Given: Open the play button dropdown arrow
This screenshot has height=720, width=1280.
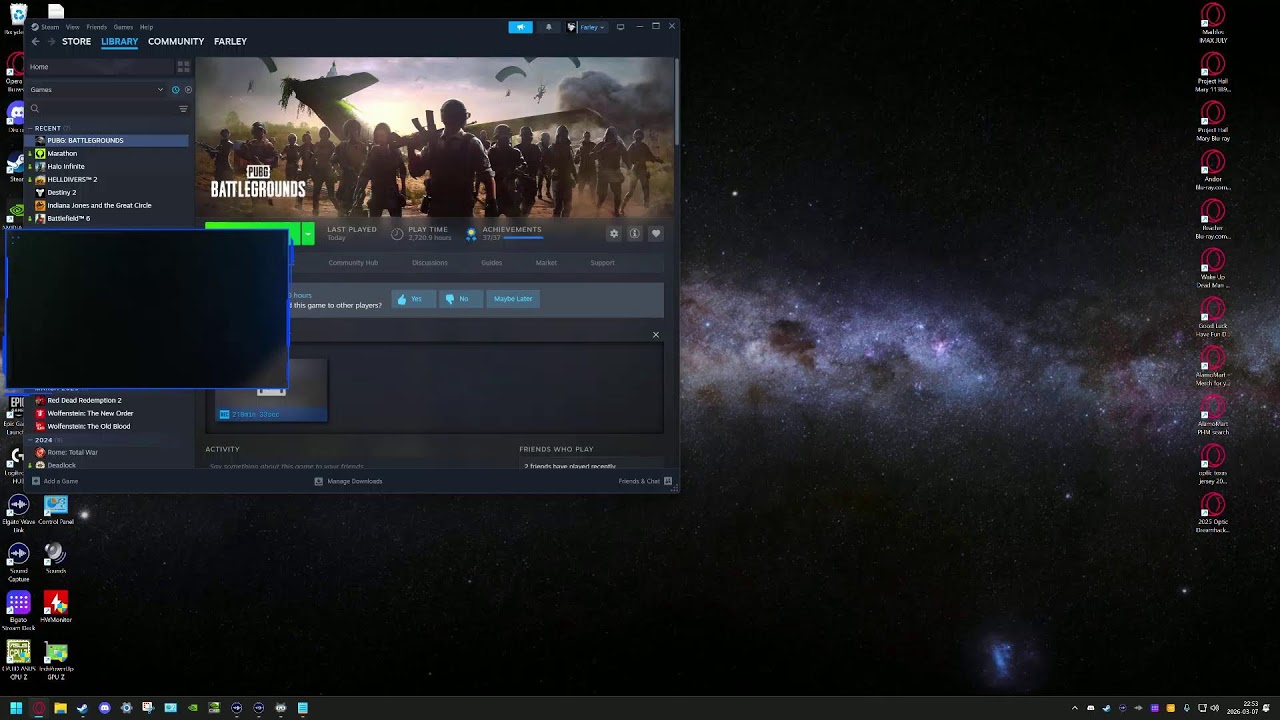Looking at the screenshot, I should 308,233.
